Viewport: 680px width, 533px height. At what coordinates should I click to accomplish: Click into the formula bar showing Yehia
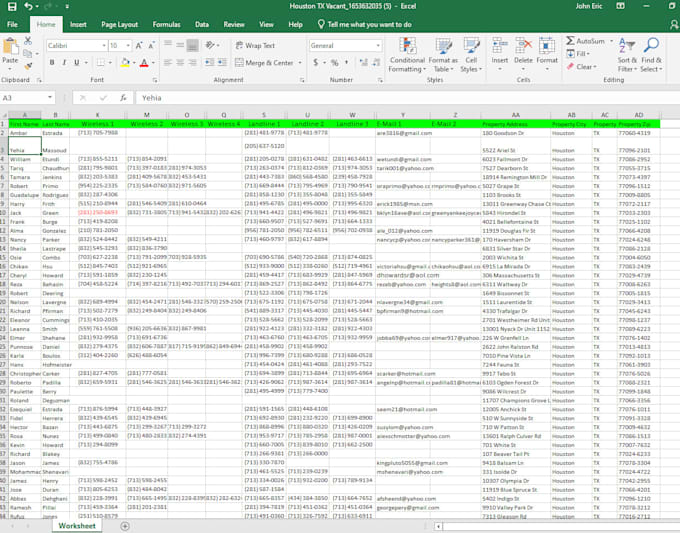[408, 98]
